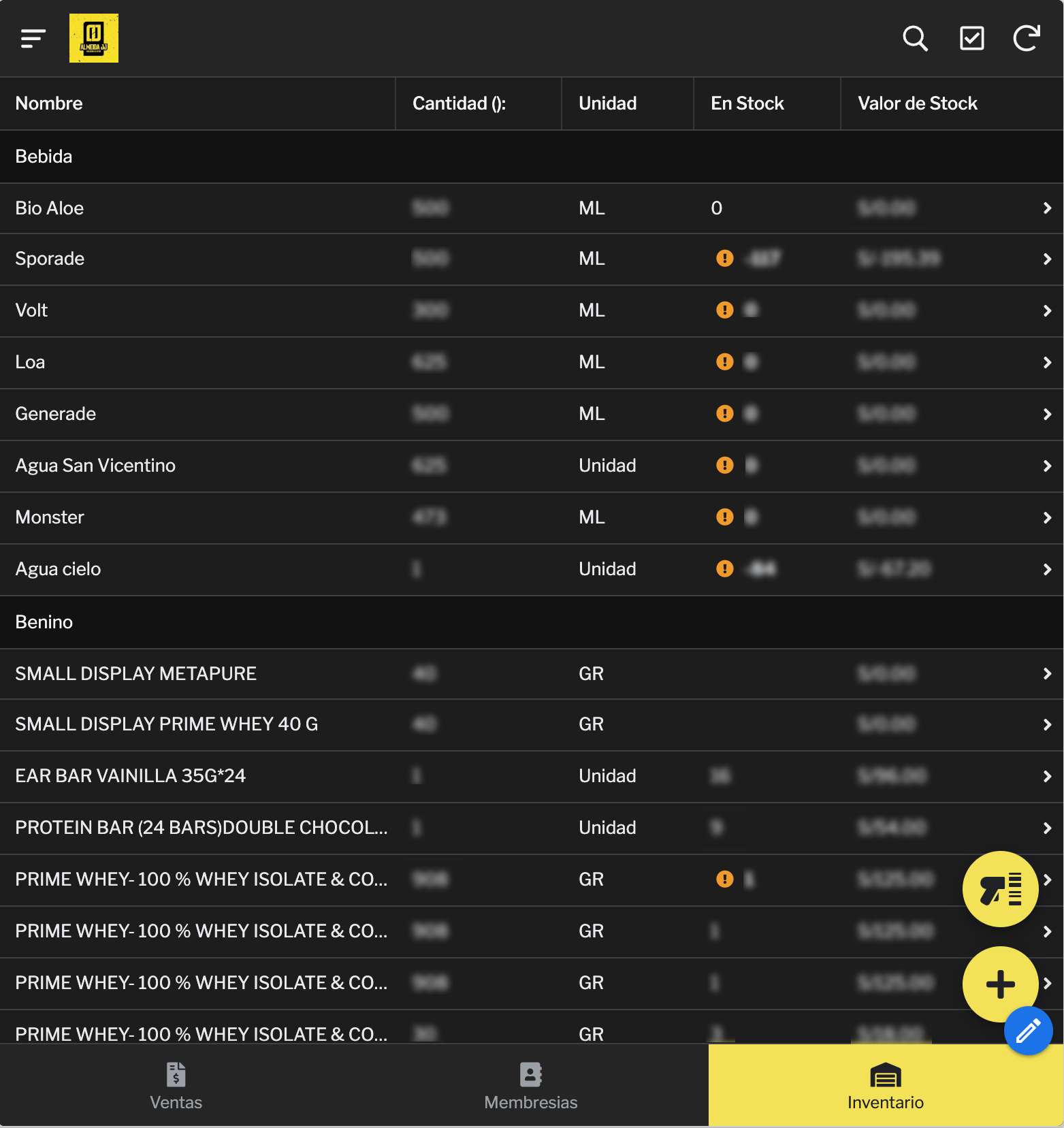The height and width of the screenshot is (1128, 1064).
Task: Switch to the Ventas tab
Action: click(x=177, y=1086)
